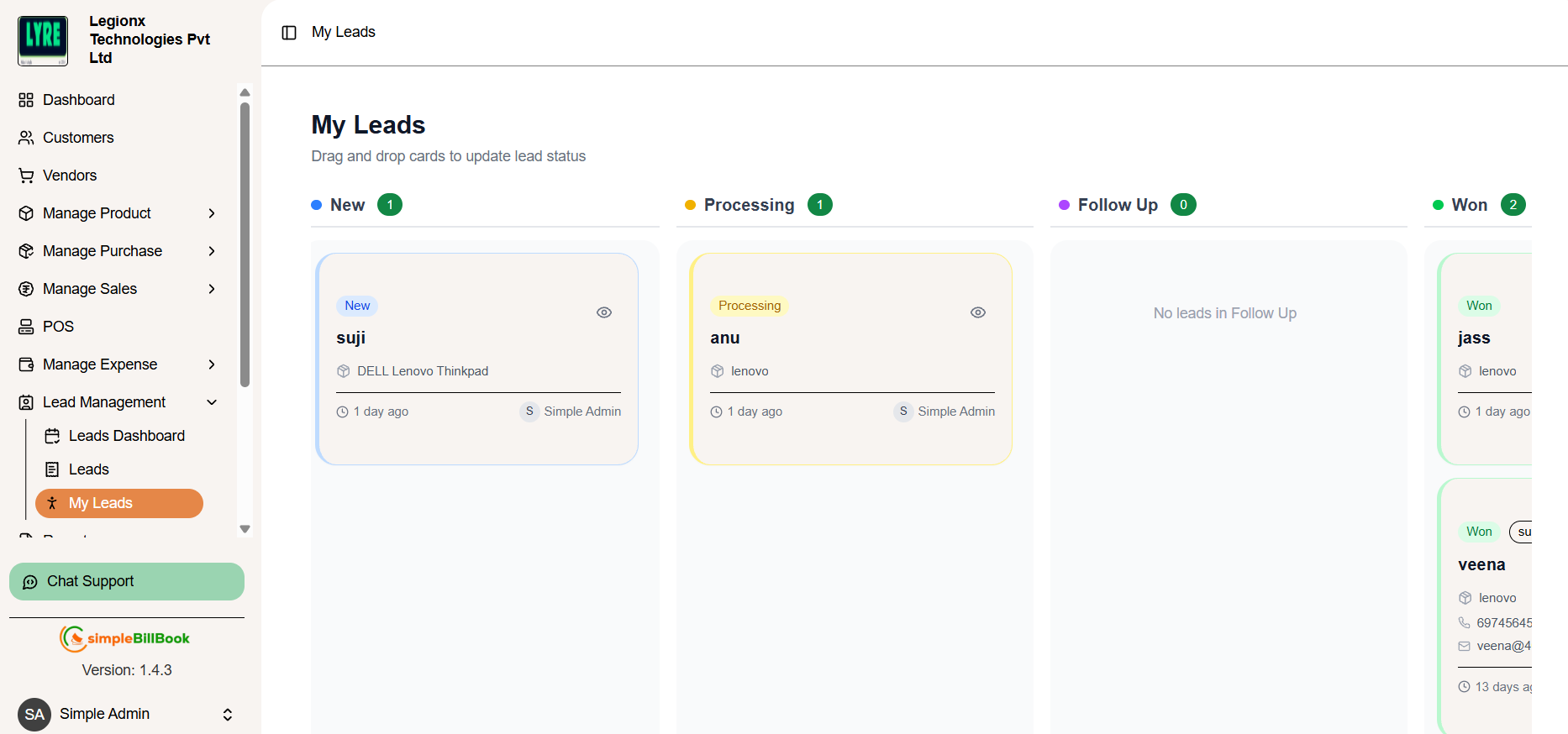Click sidebar scroll up arrow
The width and height of the screenshot is (1568, 734).
point(245,92)
